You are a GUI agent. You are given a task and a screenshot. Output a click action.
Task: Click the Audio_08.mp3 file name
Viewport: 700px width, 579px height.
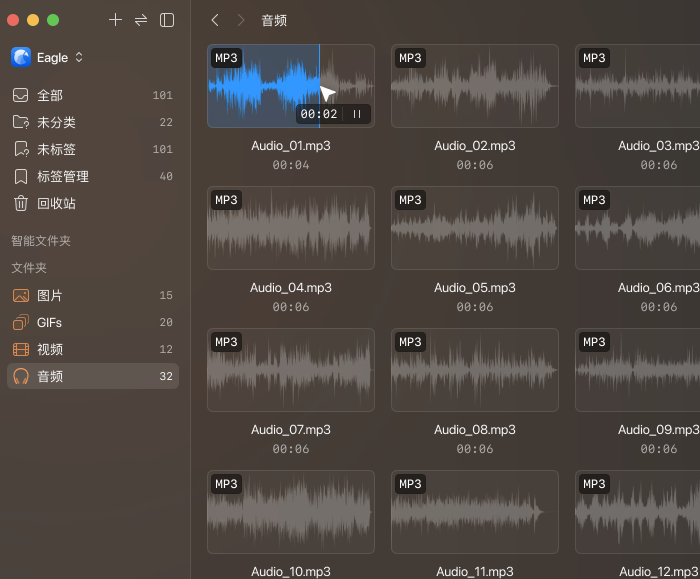[x=475, y=429]
